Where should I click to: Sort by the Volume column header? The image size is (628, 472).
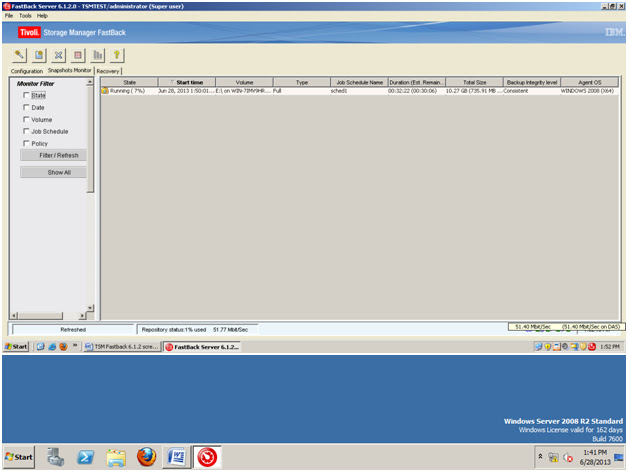pos(244,82)
